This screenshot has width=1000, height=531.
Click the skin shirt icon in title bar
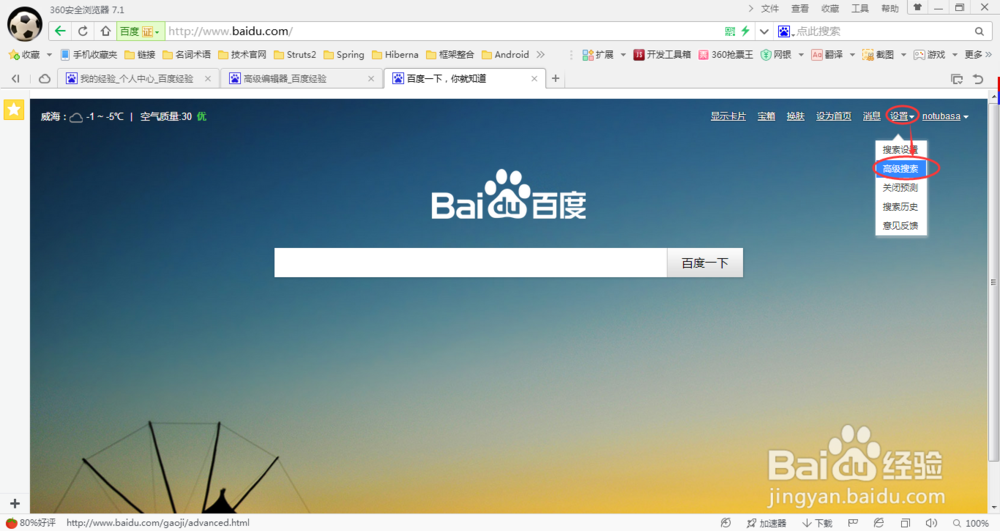click(x=918, y=8)
